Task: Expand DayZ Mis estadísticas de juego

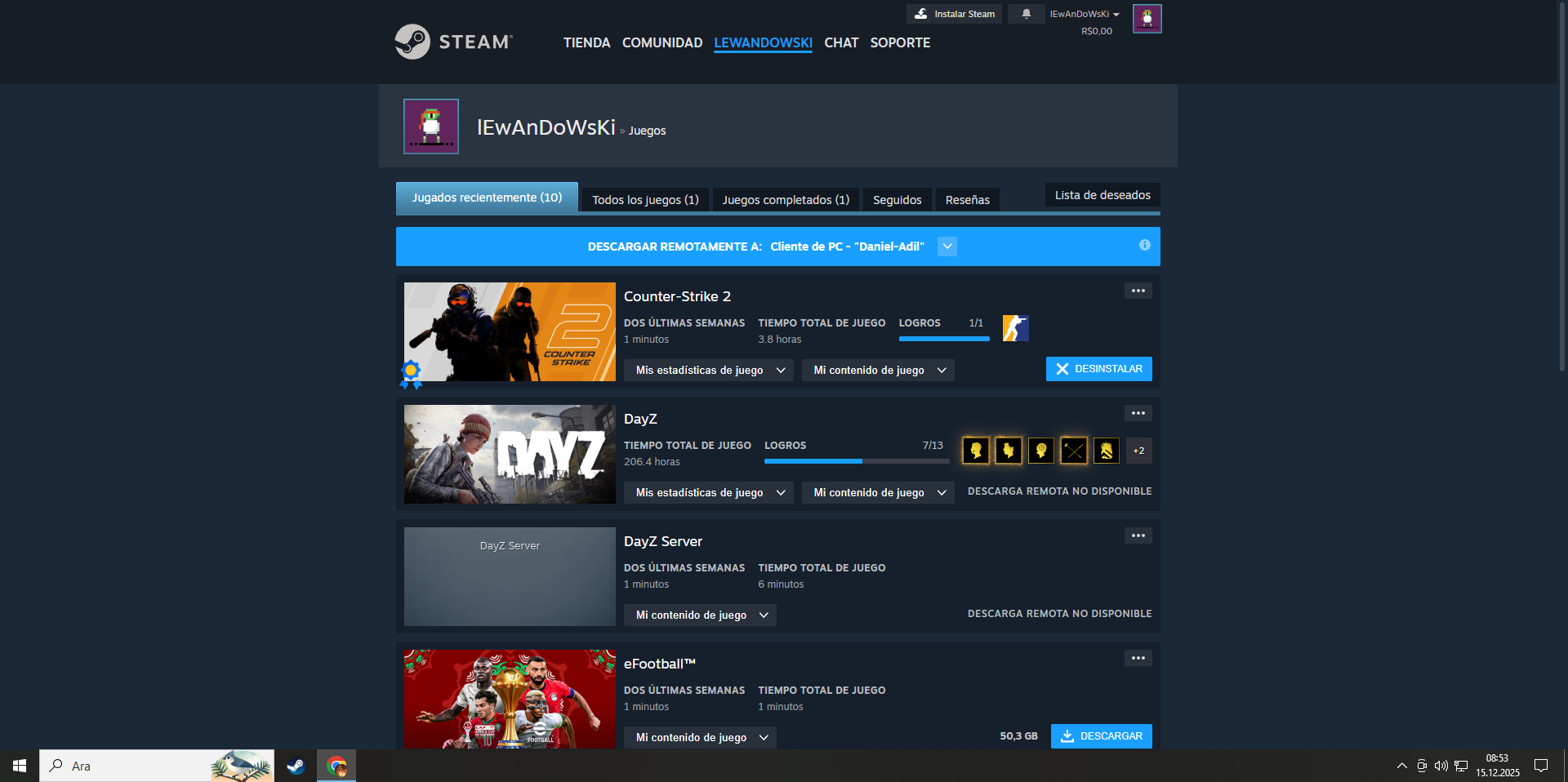Action: tap(709, 492)
